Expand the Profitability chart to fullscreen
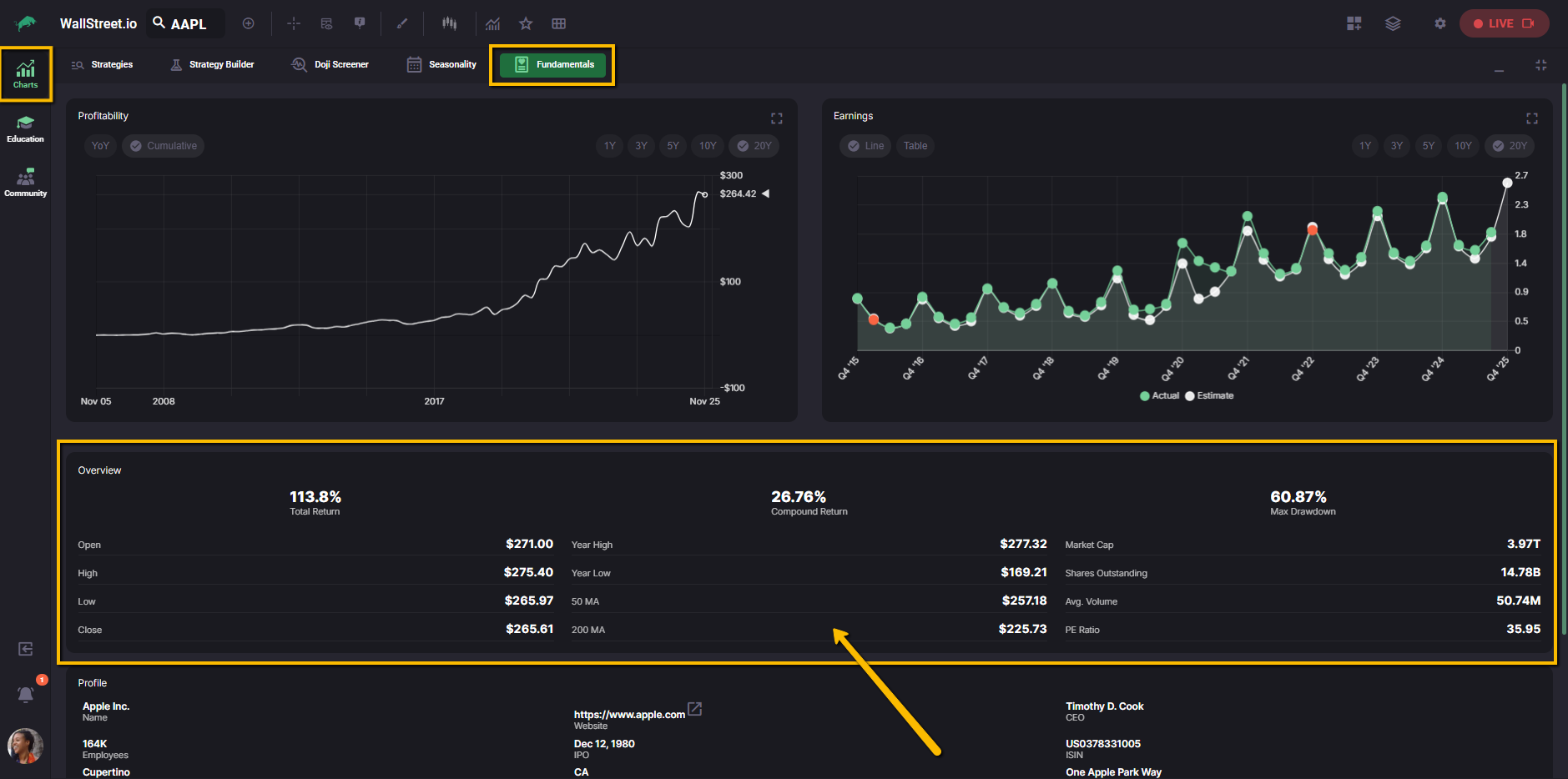 (x=776, y=118)
